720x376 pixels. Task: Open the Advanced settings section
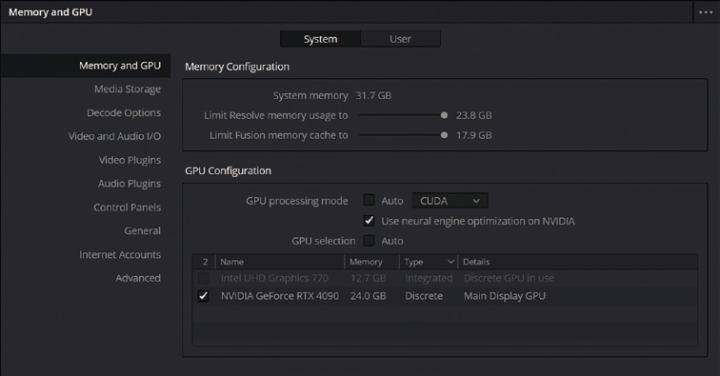(x=138, y=278)
